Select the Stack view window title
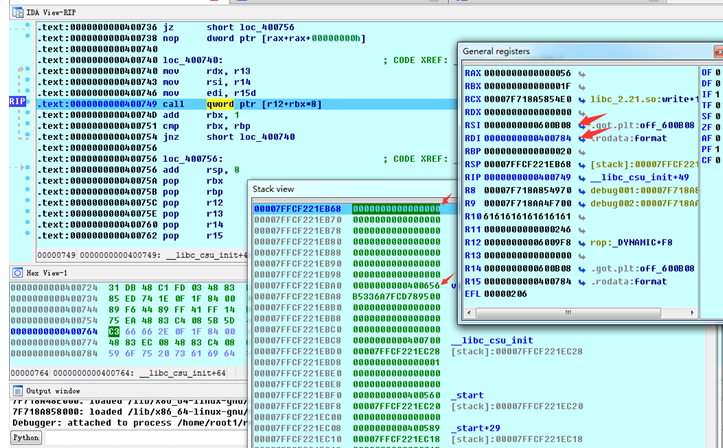Image resolution: width=723 pixels, height=448 pixels. coord(273,189)
